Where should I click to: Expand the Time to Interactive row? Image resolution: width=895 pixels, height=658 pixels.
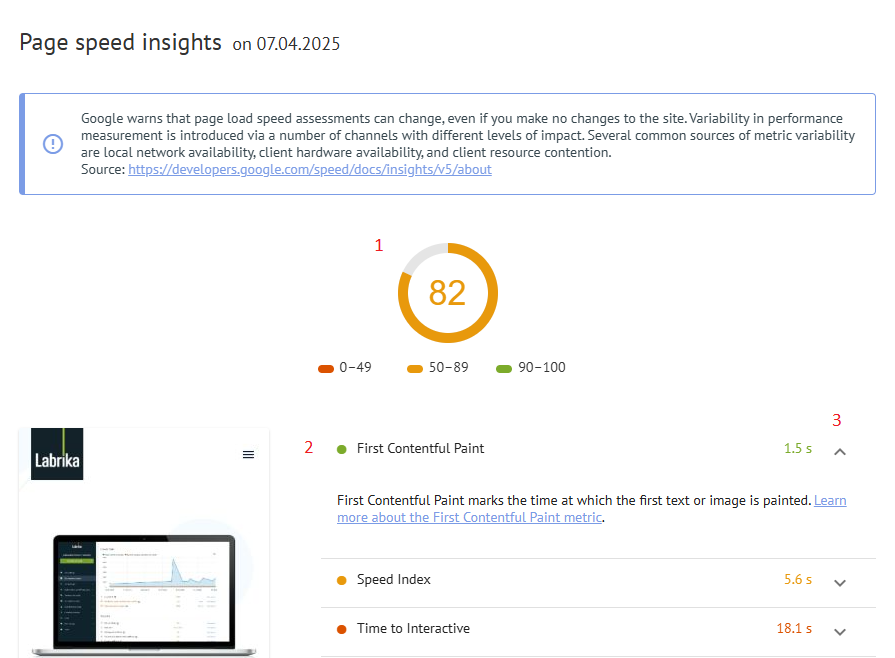pos(840,631)
